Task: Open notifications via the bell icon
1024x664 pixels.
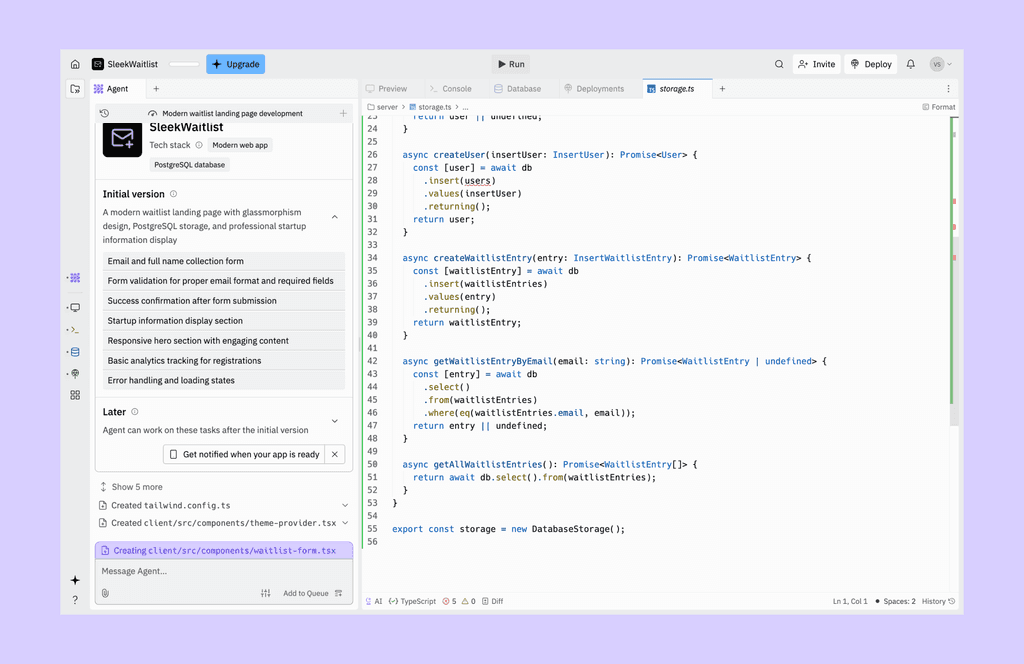Action: coord(910,63)
